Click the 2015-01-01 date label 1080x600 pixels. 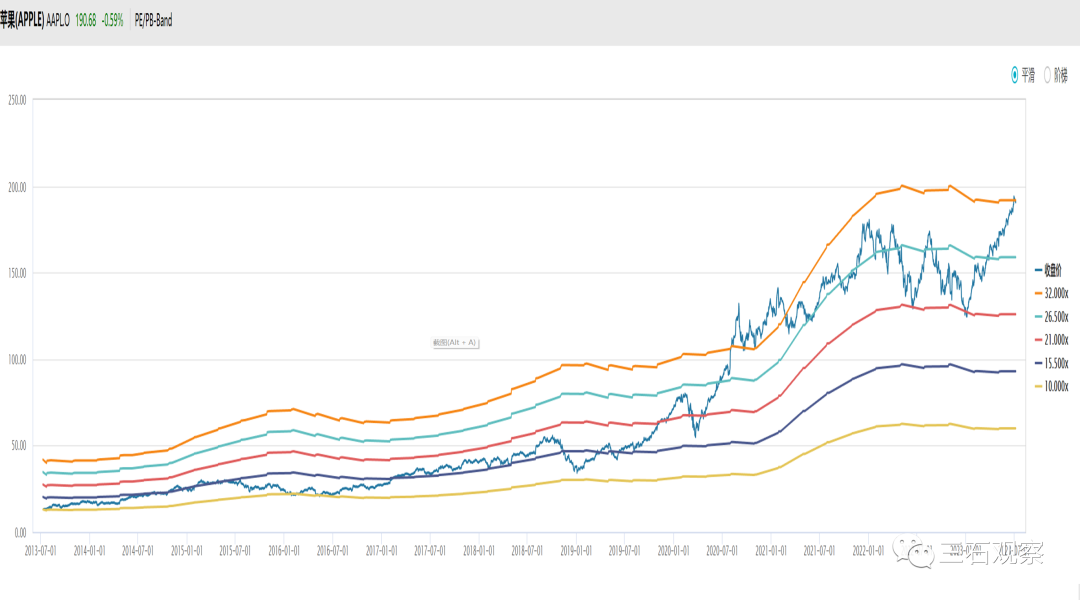tap(187, 551)
